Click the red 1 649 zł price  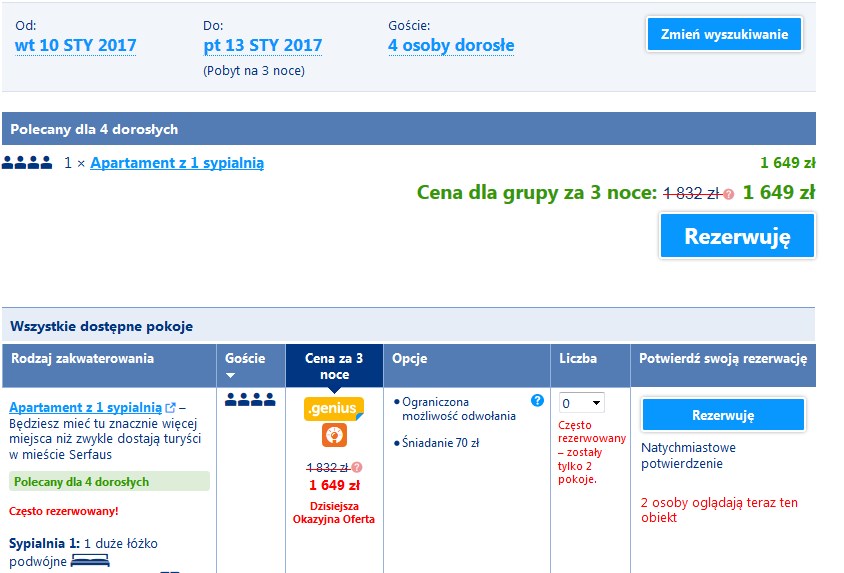coord(334,485)
